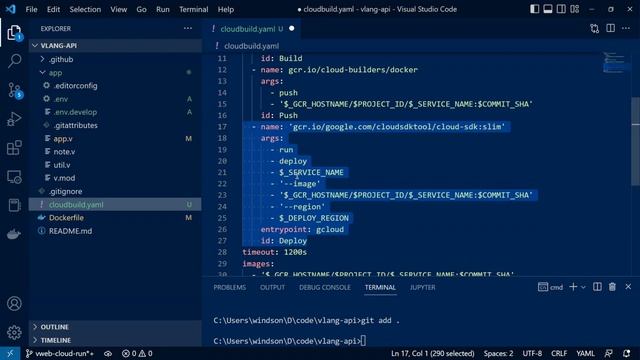Change indentation Spaces: 2 setting
Viewport: 640px width, 360px height.
tap(498, 353)
